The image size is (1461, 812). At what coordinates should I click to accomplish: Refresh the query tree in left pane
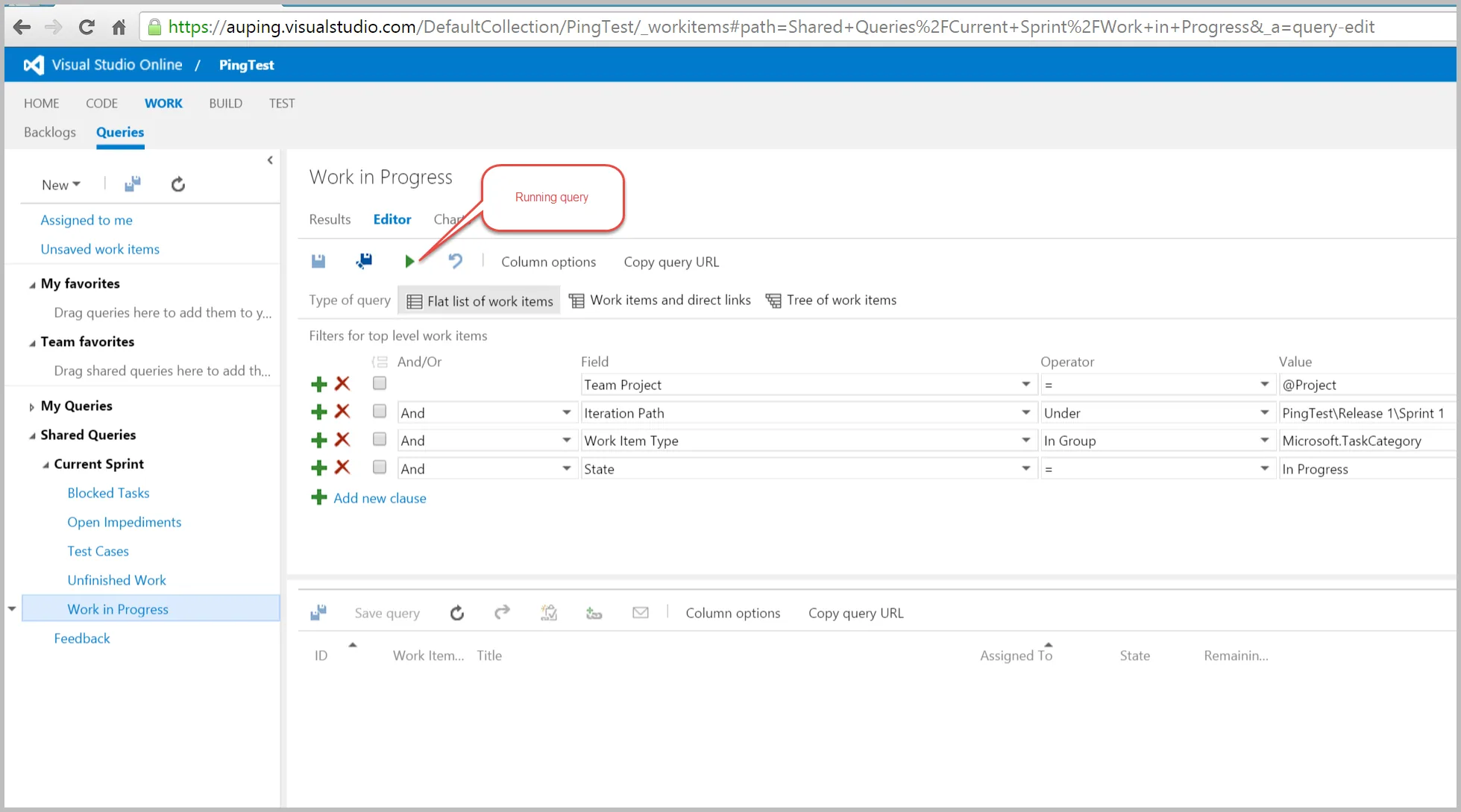177,184
